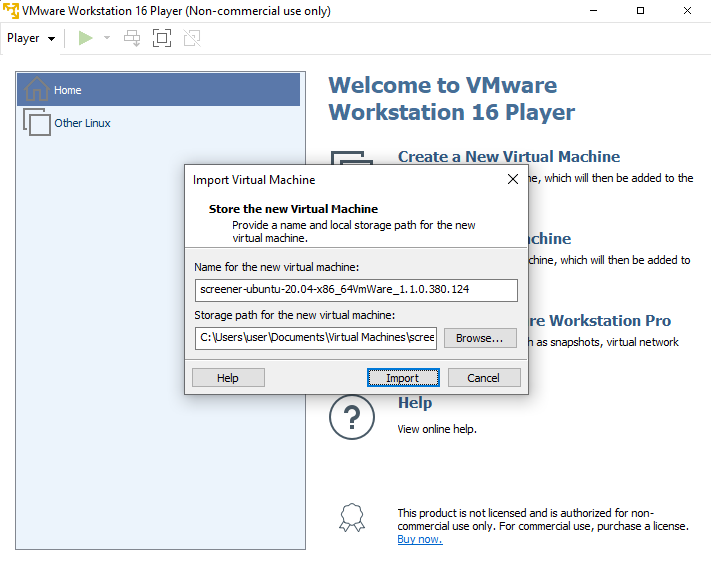Click the Help question mark icon

351,416
